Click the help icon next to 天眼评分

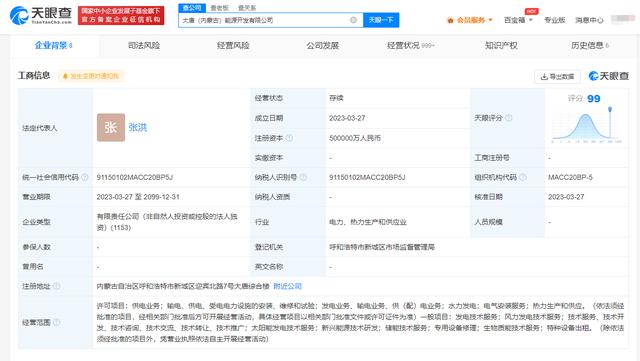coord(509,118)
